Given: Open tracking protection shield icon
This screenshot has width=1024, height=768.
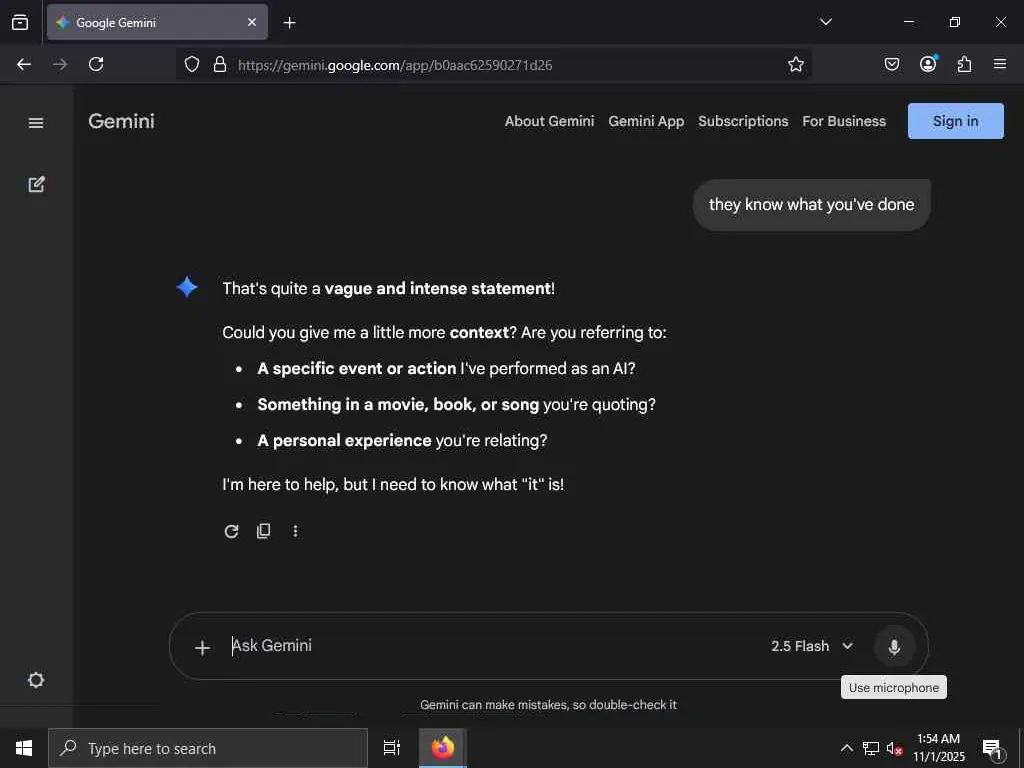Looking at the screenshot, I should click(x=191, y=64).
